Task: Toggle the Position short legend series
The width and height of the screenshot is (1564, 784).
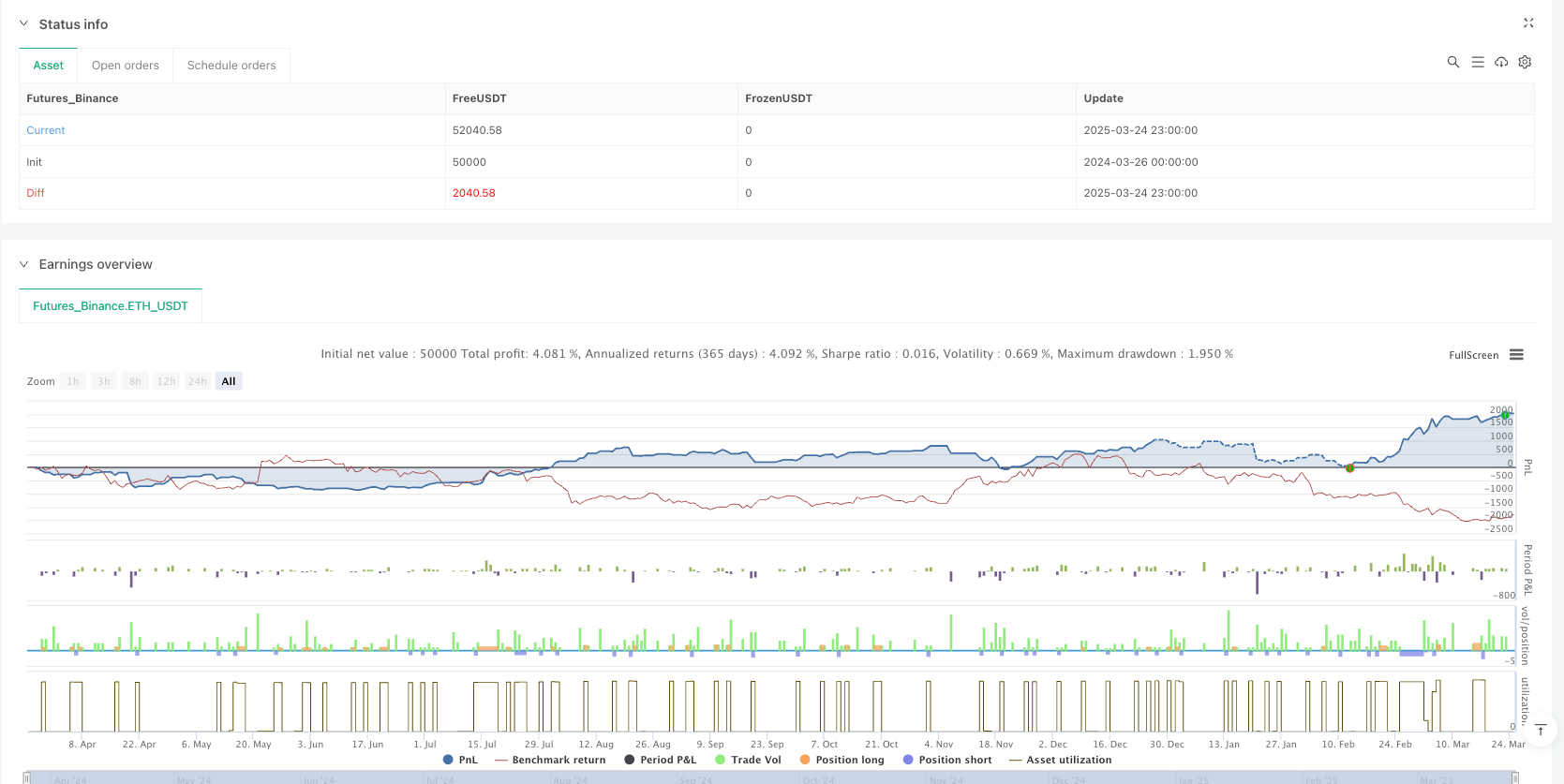Action: tap(947, 760)
